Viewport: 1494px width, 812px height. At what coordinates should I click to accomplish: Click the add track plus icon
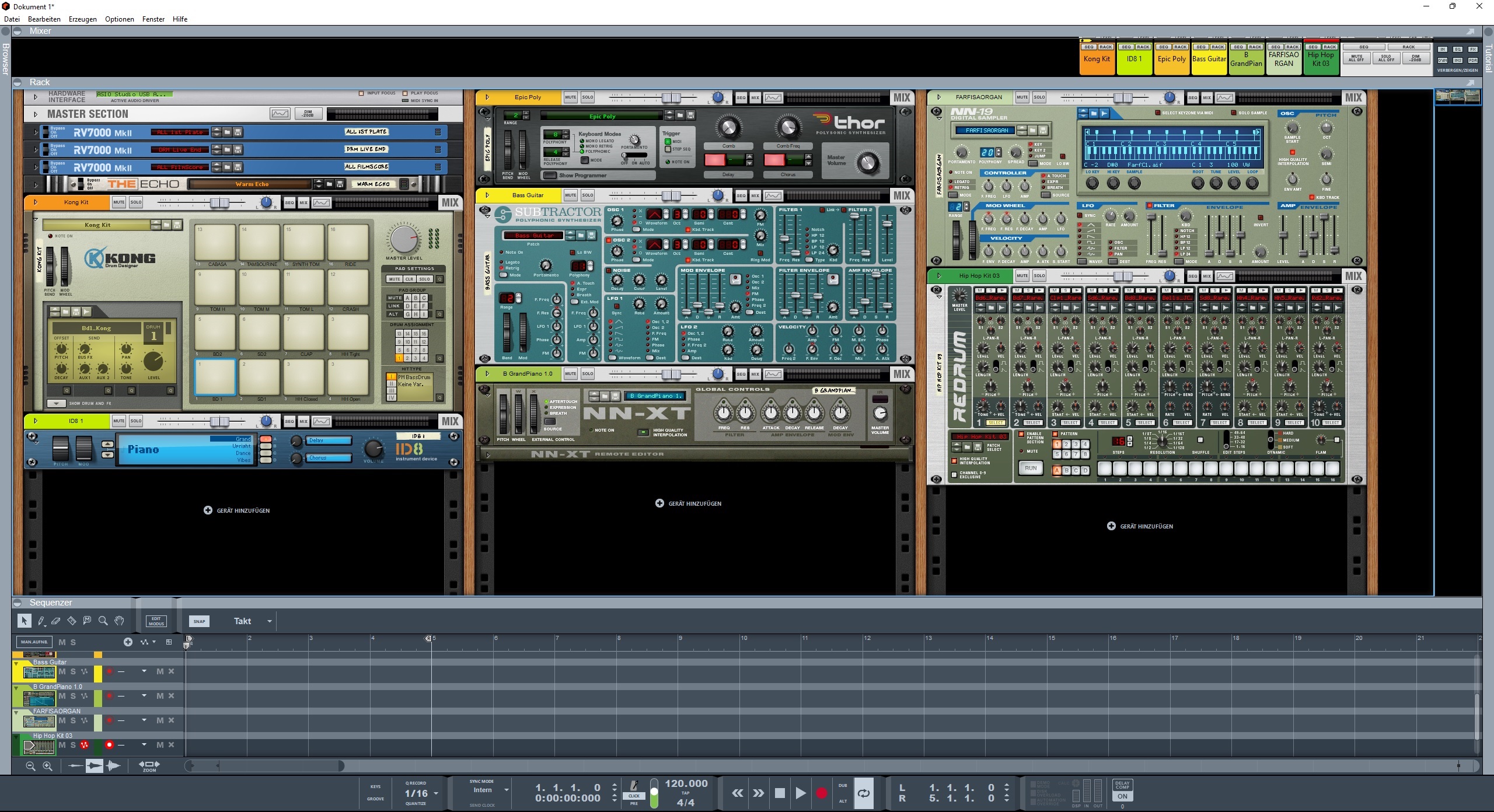tap(128, 642)
